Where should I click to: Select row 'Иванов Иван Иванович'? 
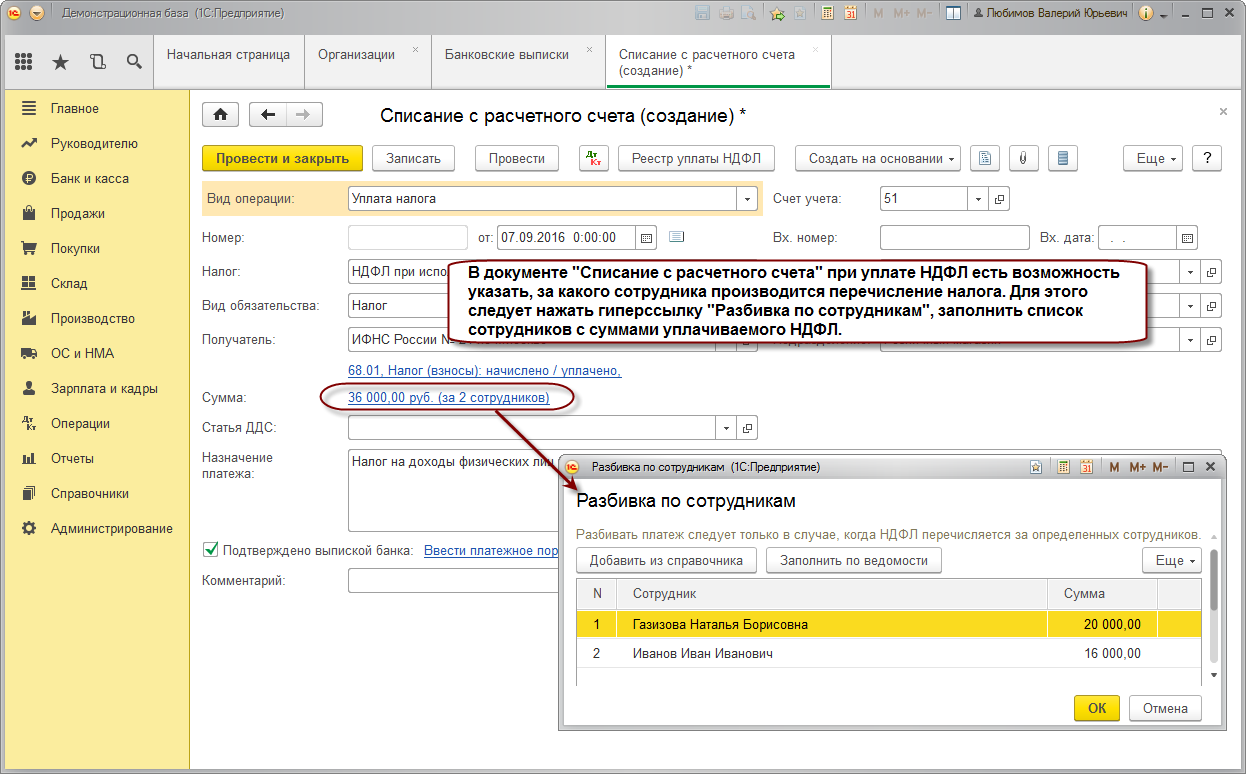click(x=702, y=654)
